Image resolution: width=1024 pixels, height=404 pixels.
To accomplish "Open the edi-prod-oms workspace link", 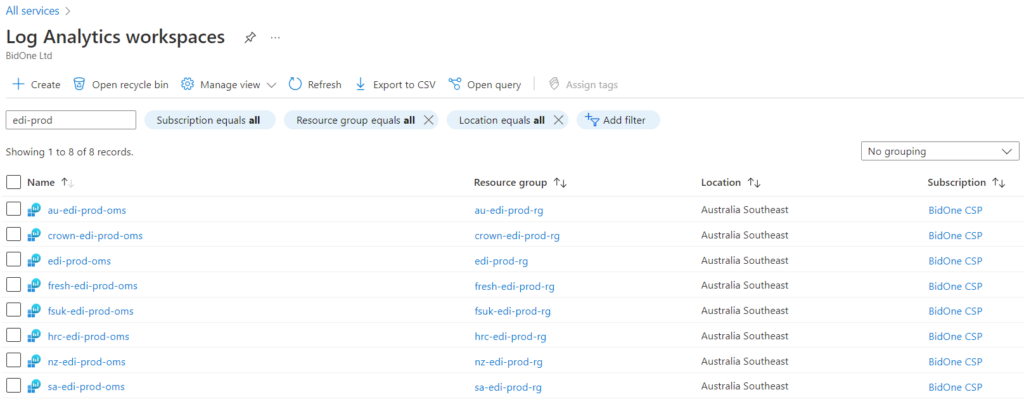I will click(79, 261).
